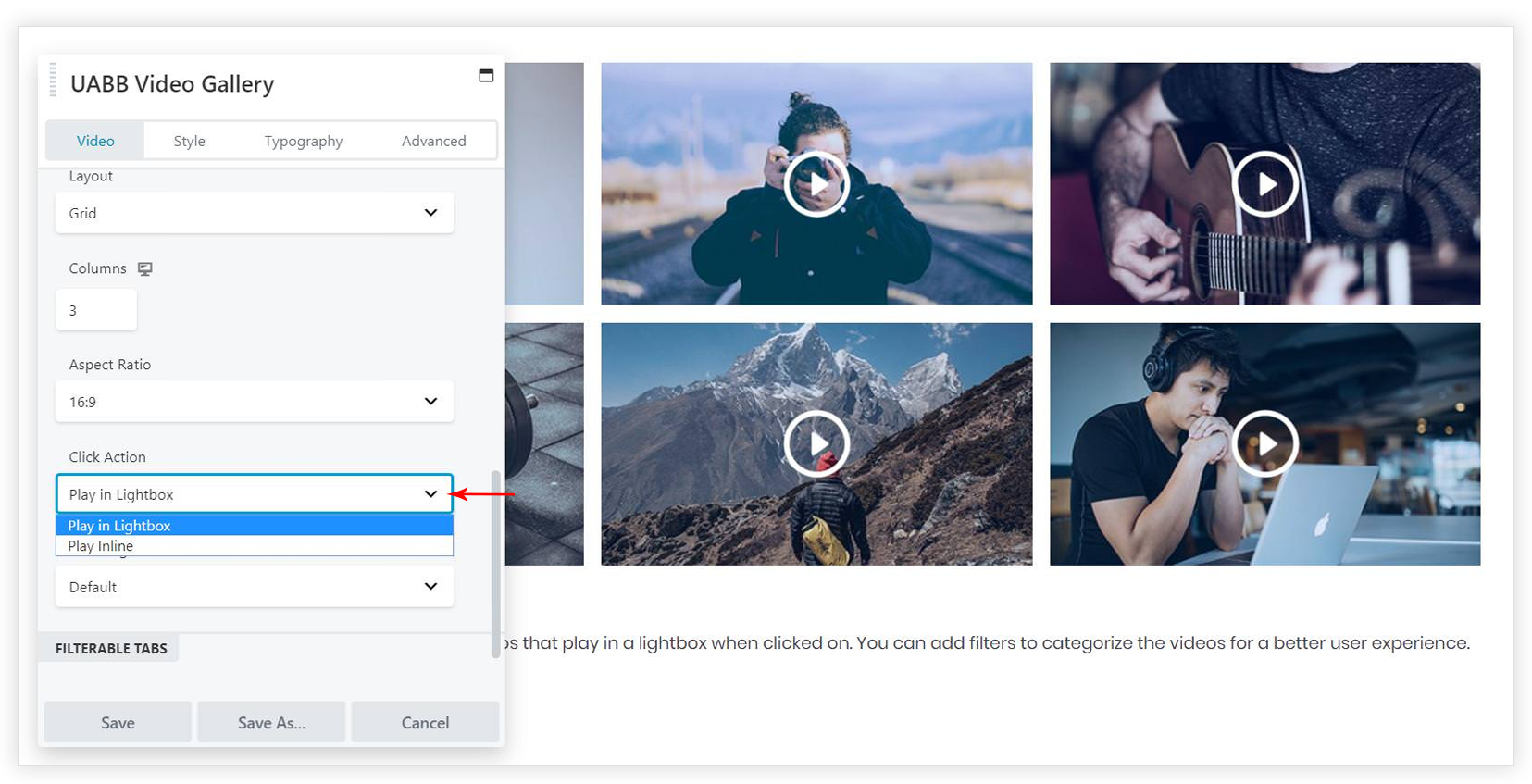Expand the Aspect Ratio 16:9 dropdown
Image resolution: width=1532 pixels, height=784 pixels.
click(255, 402)
